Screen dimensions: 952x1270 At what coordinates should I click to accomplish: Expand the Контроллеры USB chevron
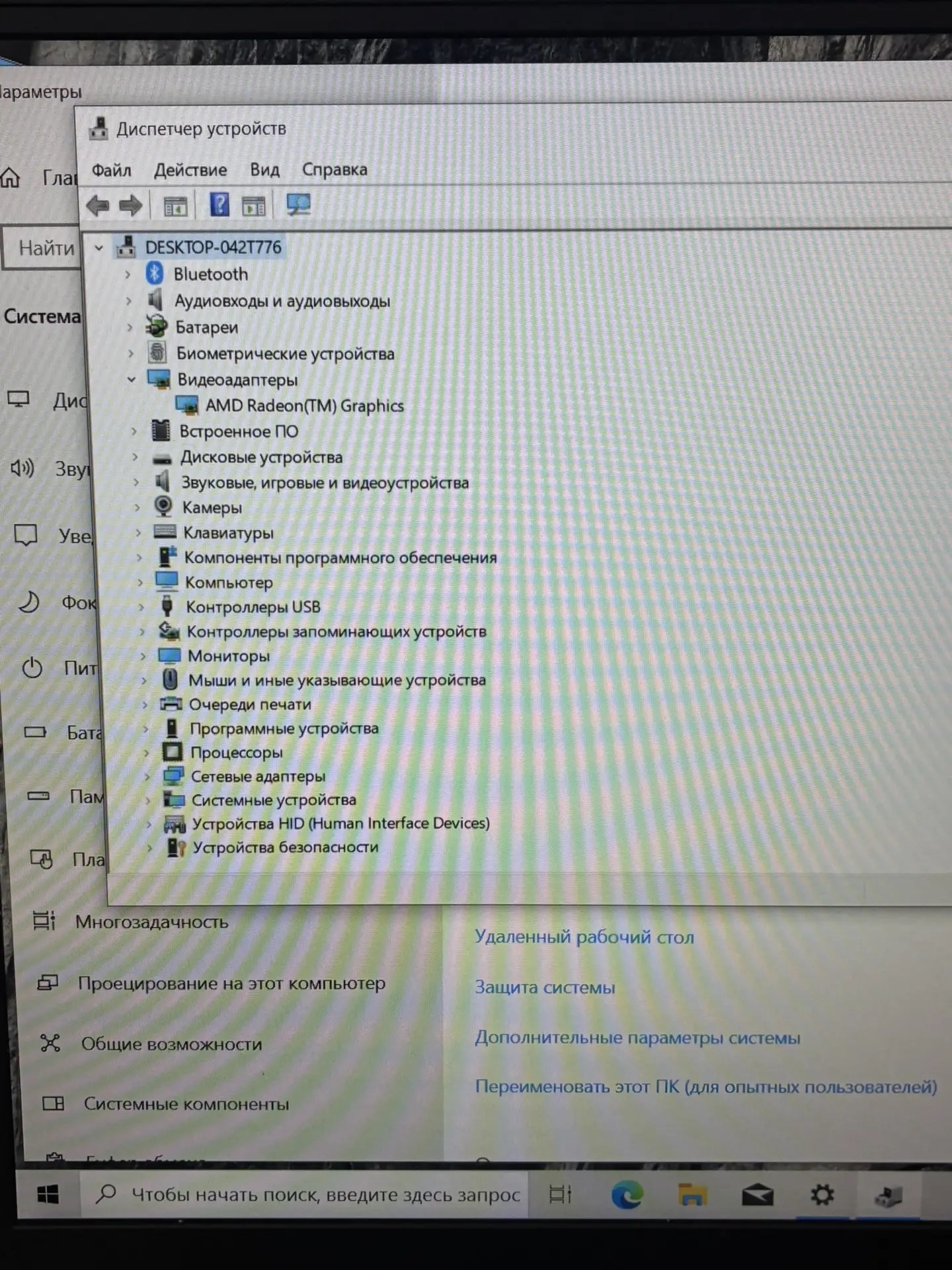(x=140, y=607)
